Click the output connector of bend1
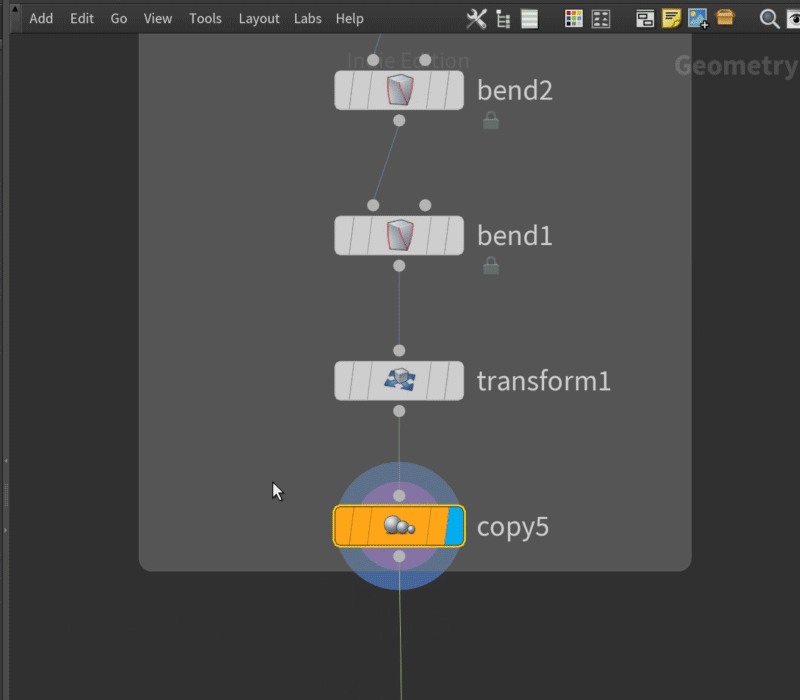Image resolution: width=800 pixels, height=700 pixels. [x=399, y=266]
